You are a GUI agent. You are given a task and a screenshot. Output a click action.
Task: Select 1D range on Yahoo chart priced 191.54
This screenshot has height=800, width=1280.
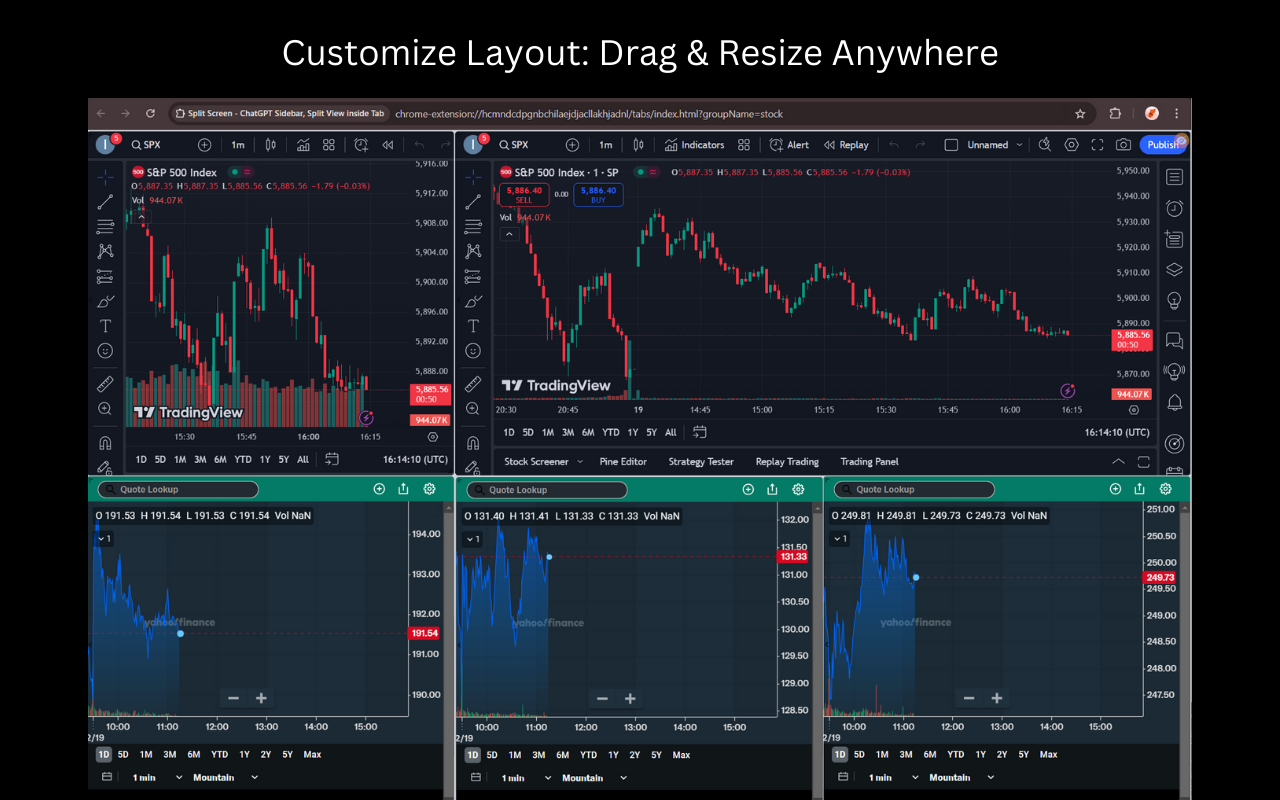pyautogui.click(x=104, y=754)
